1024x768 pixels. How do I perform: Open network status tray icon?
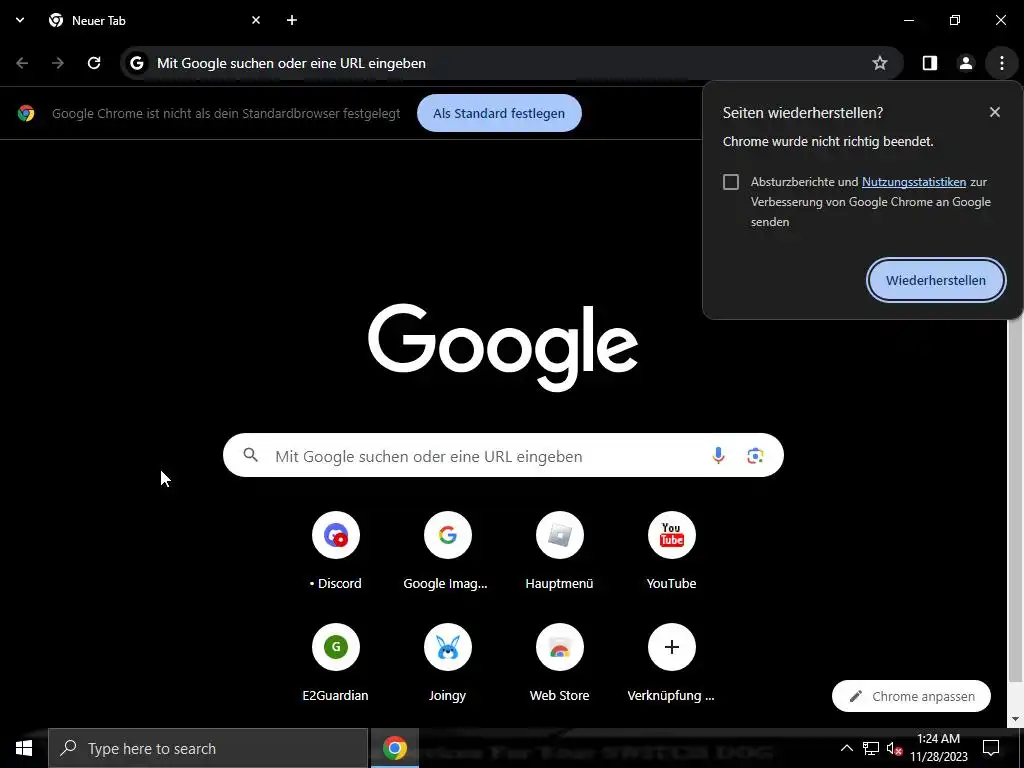pos(871,748)
